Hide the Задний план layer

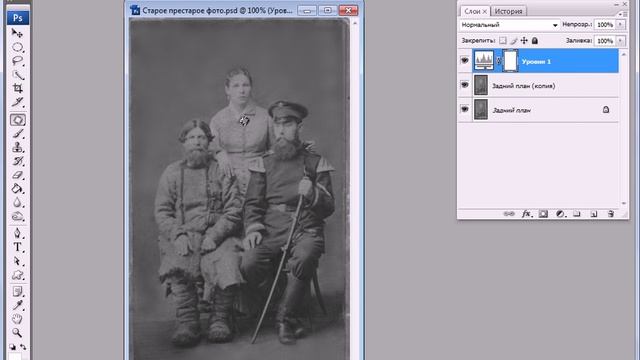point(464,109)
